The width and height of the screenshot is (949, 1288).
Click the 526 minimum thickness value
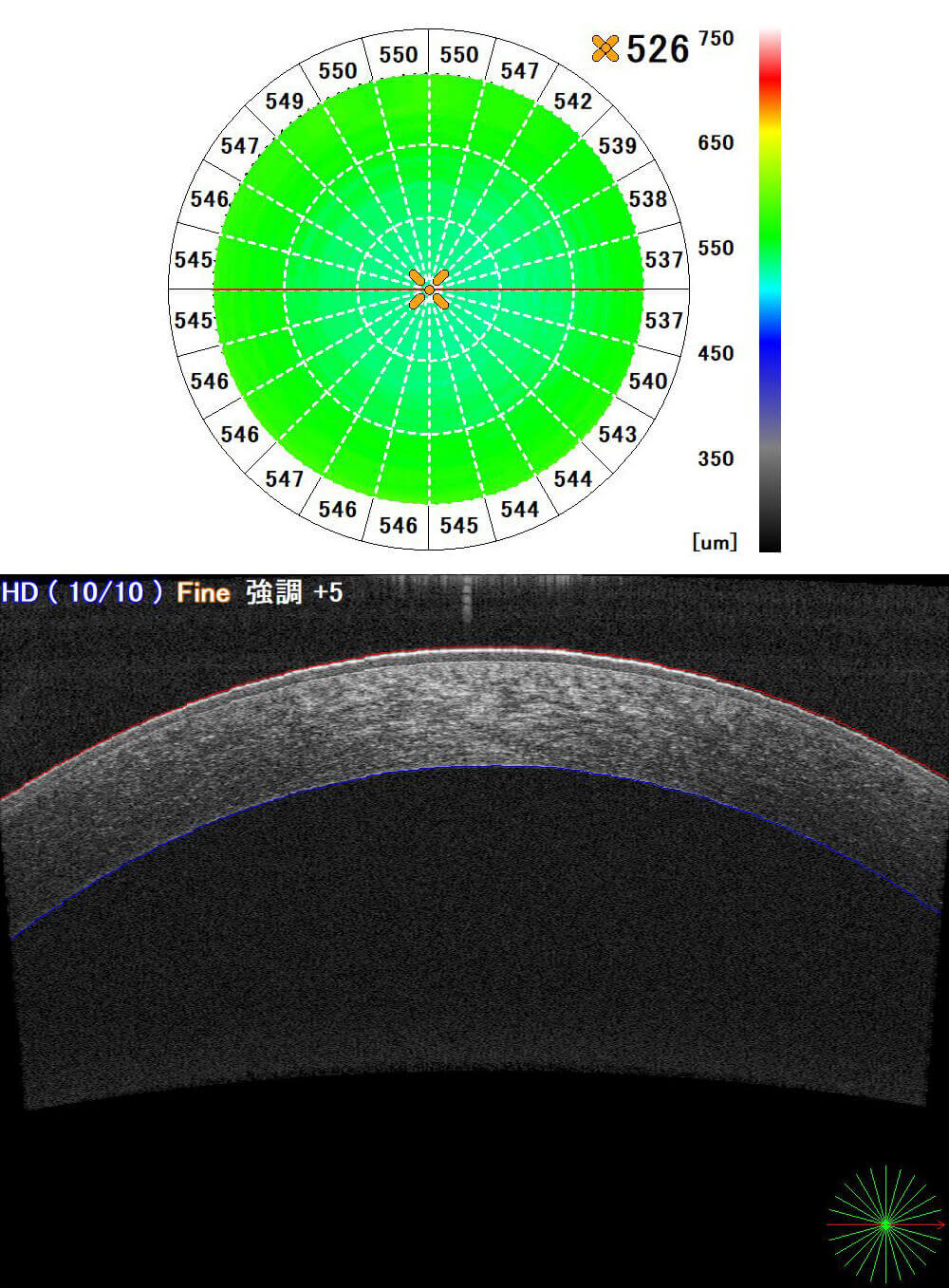[658, 49]
